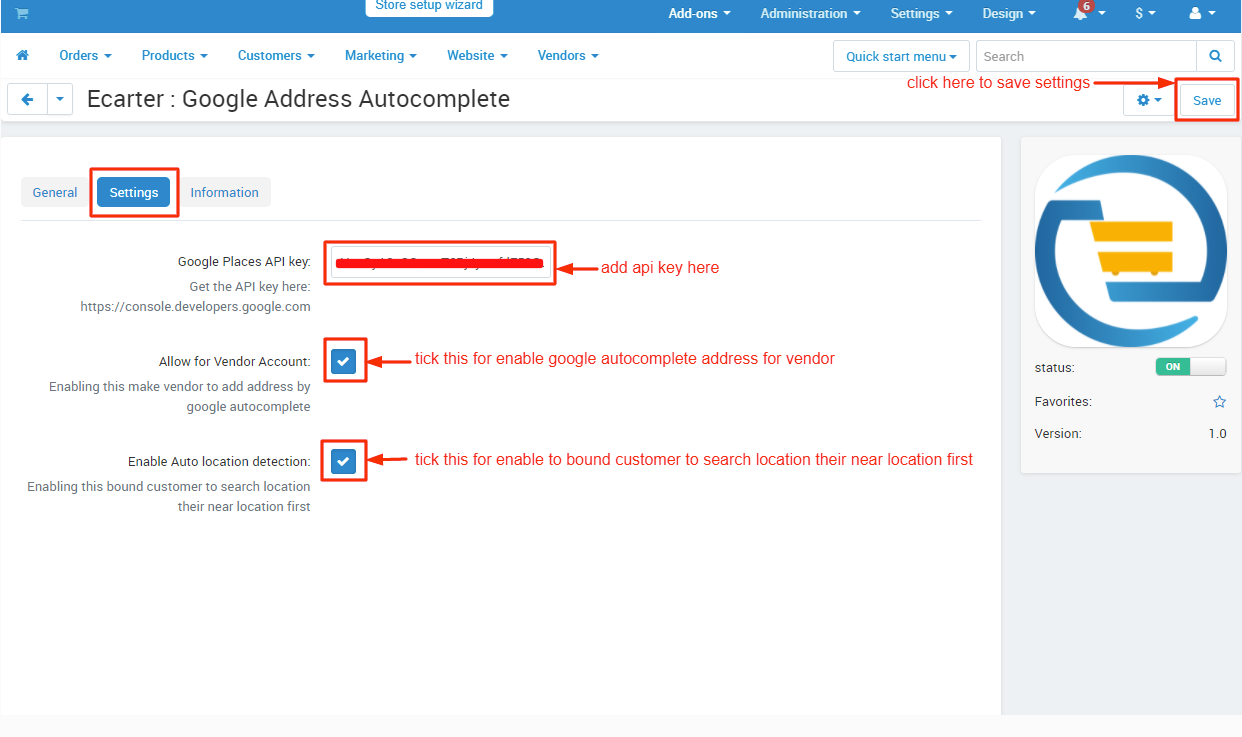Click the back arrow button
Screen dimensions: 1242x737
coord(28,100)
